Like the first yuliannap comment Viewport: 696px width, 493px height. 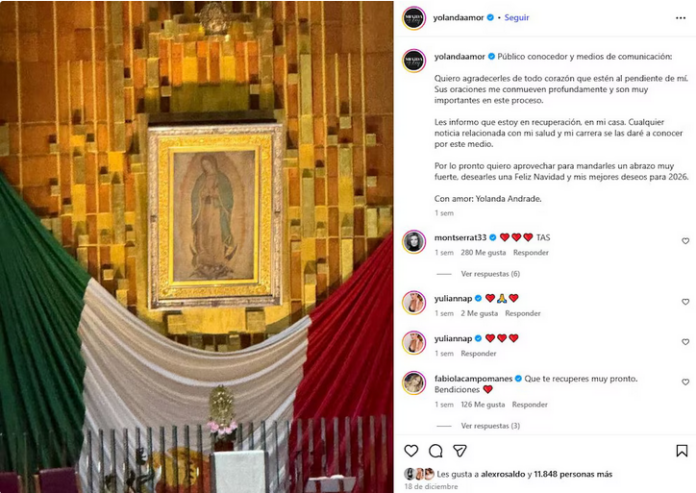(x=685, y=302)
